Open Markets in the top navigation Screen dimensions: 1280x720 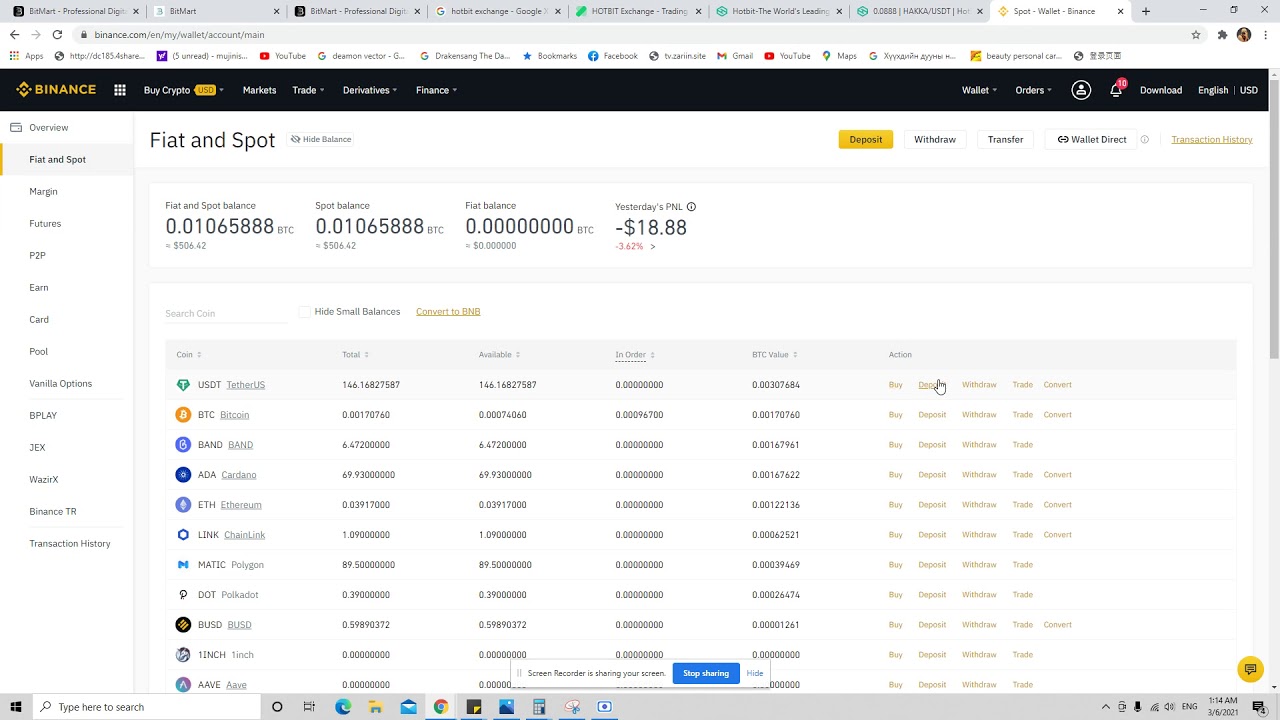tap(259, 90)
